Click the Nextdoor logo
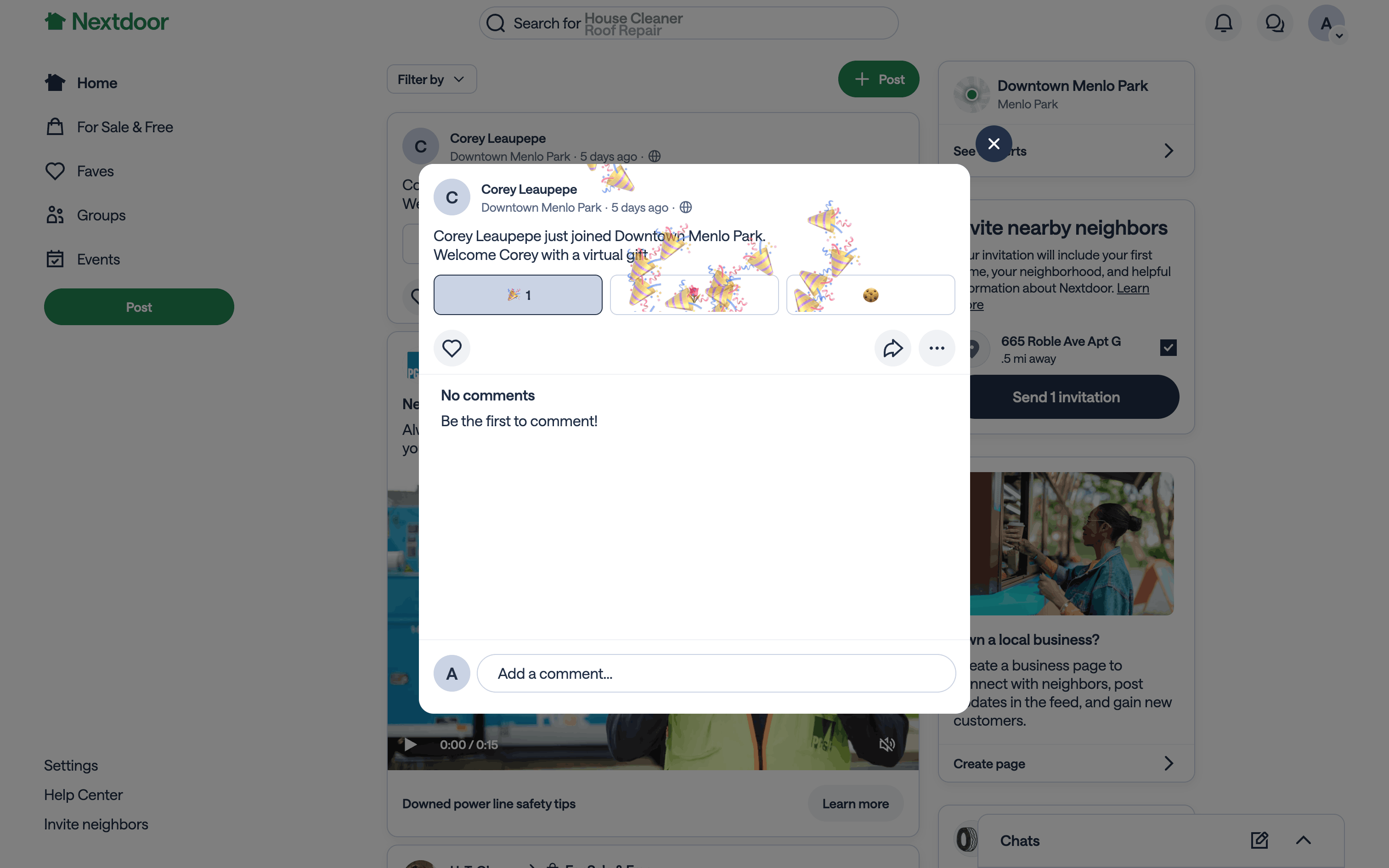Screen dimensions: 1389x868 click(x=107, y=22)
